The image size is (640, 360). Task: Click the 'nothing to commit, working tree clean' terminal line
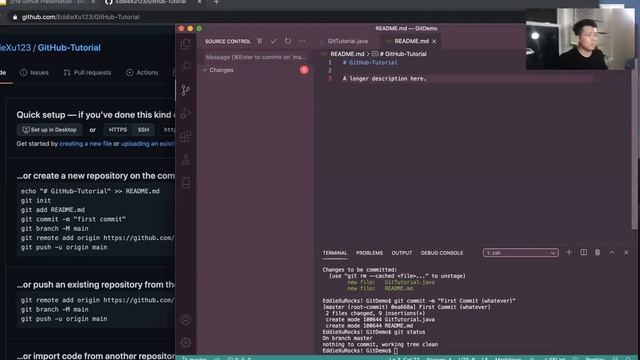pos(380,344)
